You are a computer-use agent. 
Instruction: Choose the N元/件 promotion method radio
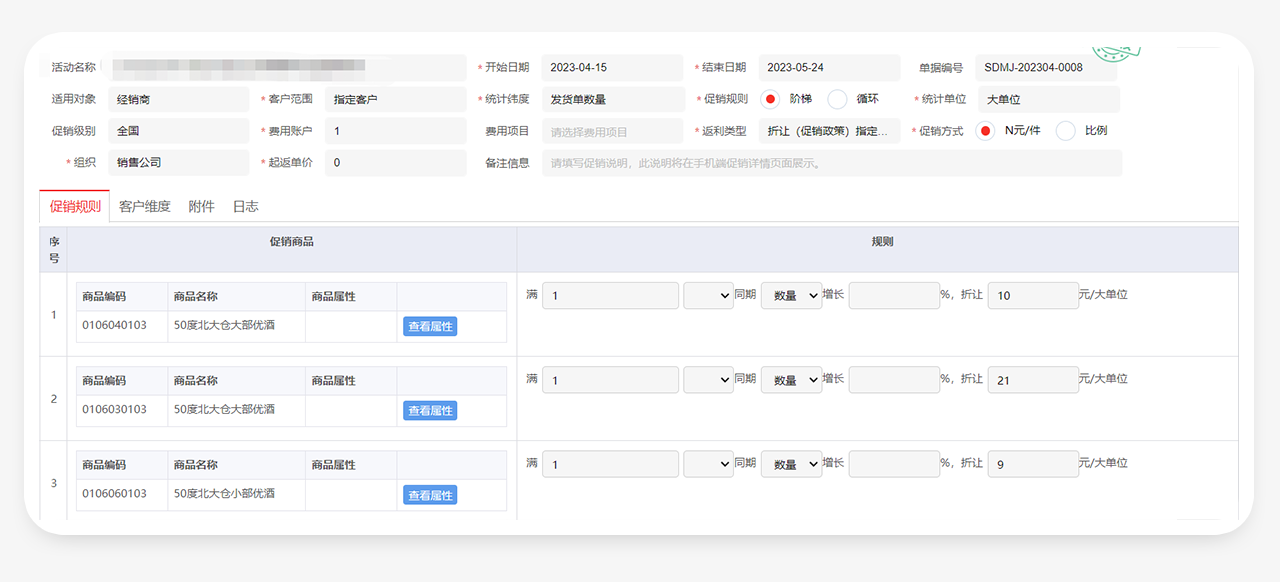point(985,131)
